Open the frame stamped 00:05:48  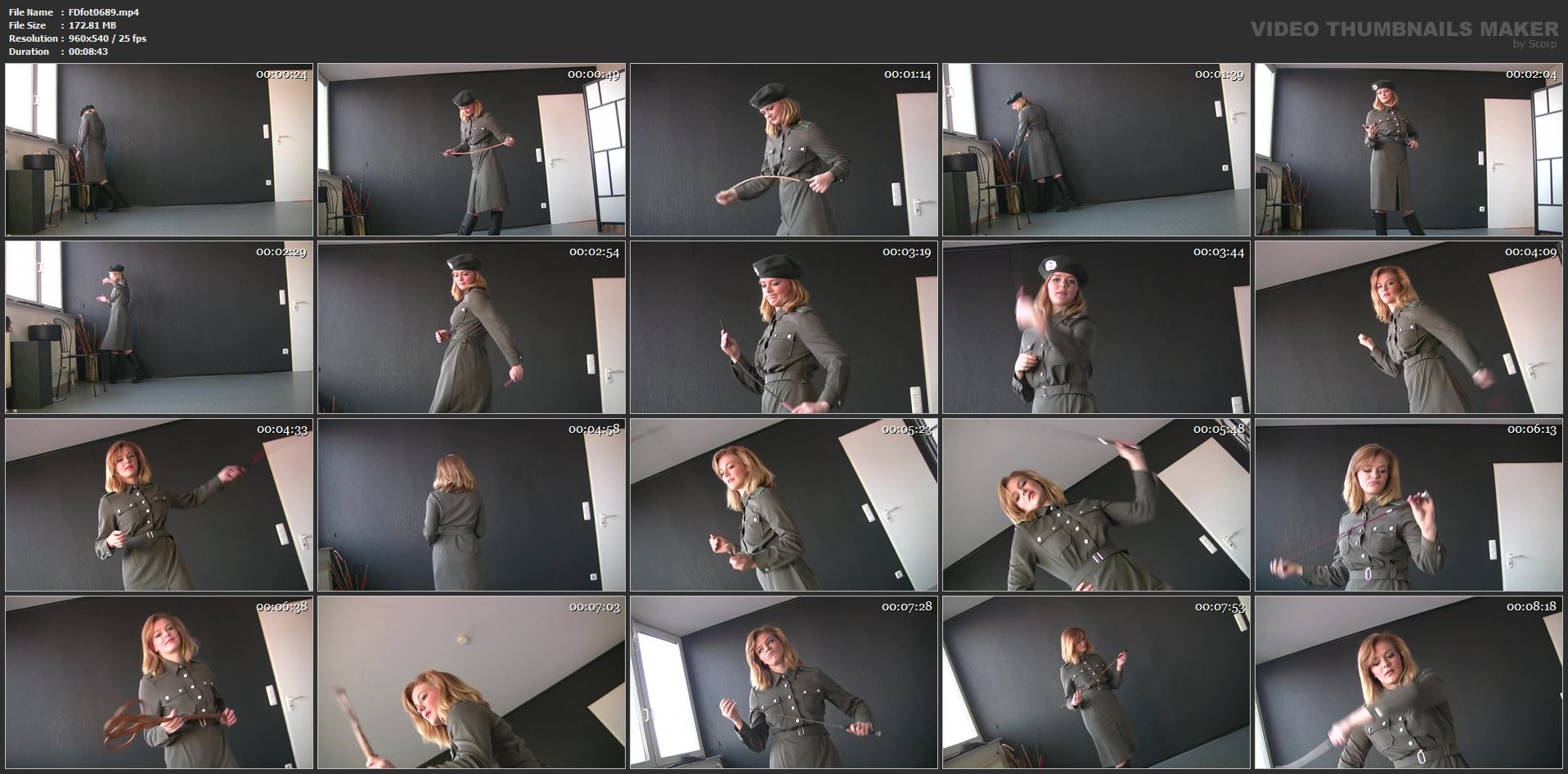(1097, 505)
